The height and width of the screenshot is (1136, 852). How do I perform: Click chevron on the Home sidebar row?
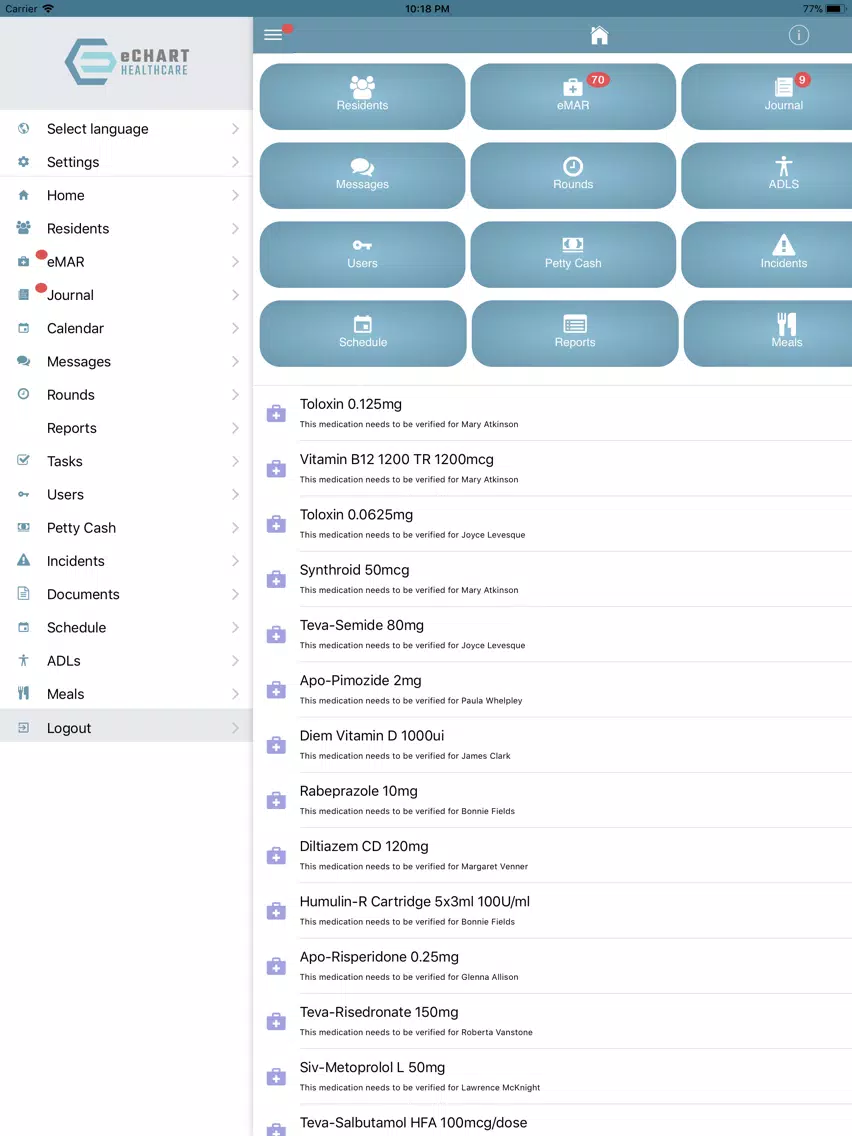coord(235,195)
